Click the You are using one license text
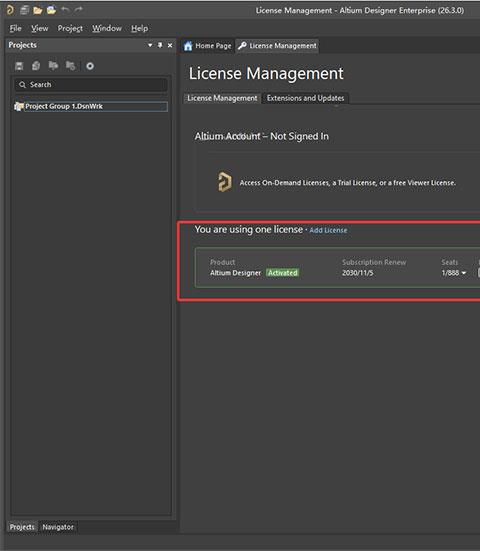 click(249, 229)
